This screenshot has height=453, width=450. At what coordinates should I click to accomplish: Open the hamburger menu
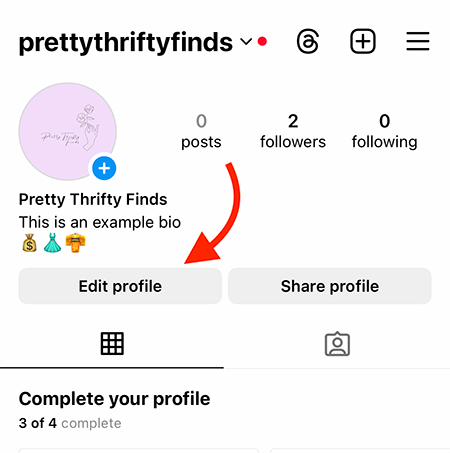pos(418,41)
